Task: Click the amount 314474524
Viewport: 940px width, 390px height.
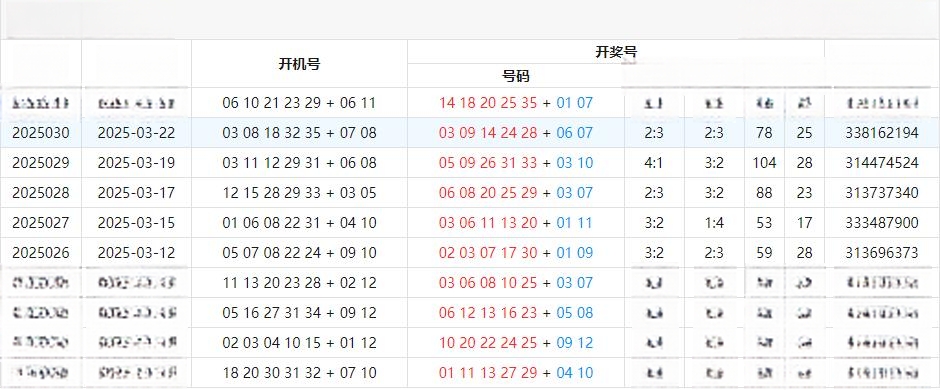Action: (x=882, y=163)
